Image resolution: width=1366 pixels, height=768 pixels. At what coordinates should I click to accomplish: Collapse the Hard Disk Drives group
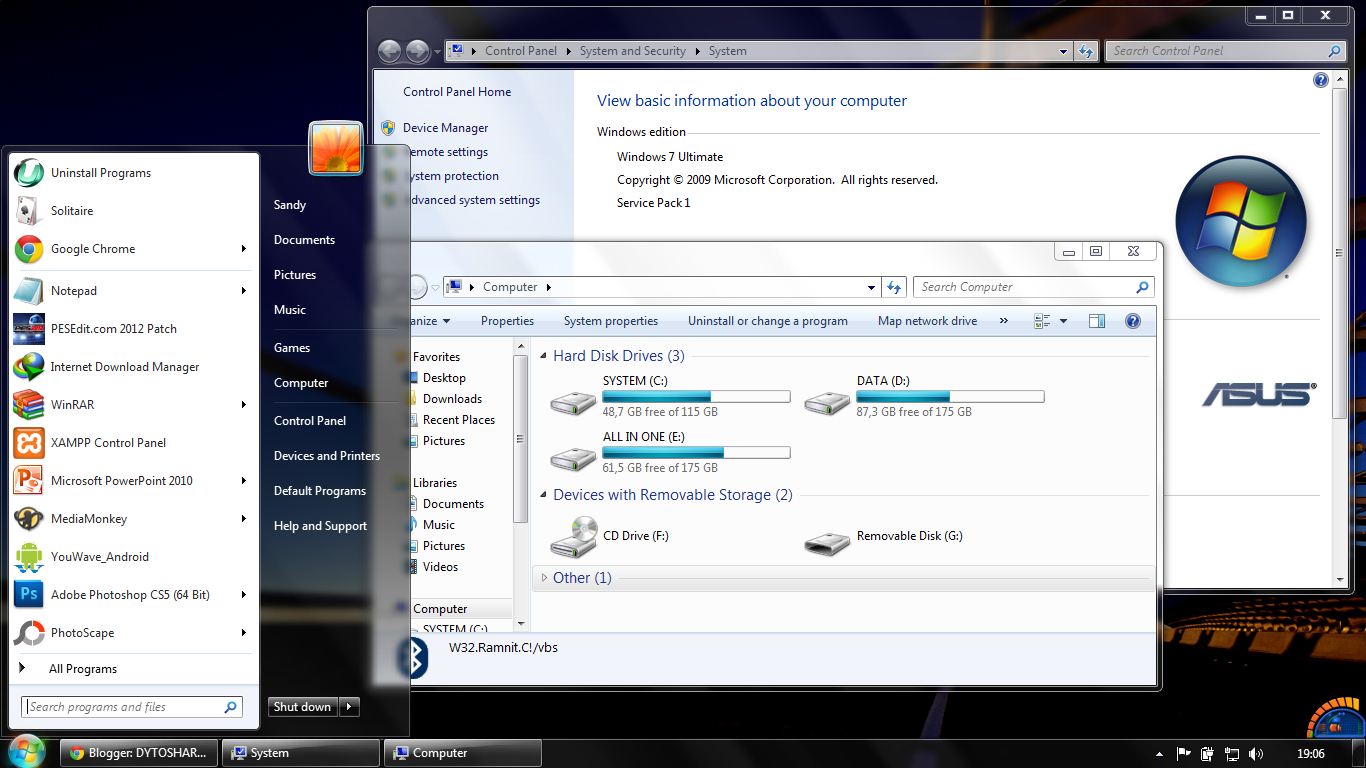pos(544,356)
